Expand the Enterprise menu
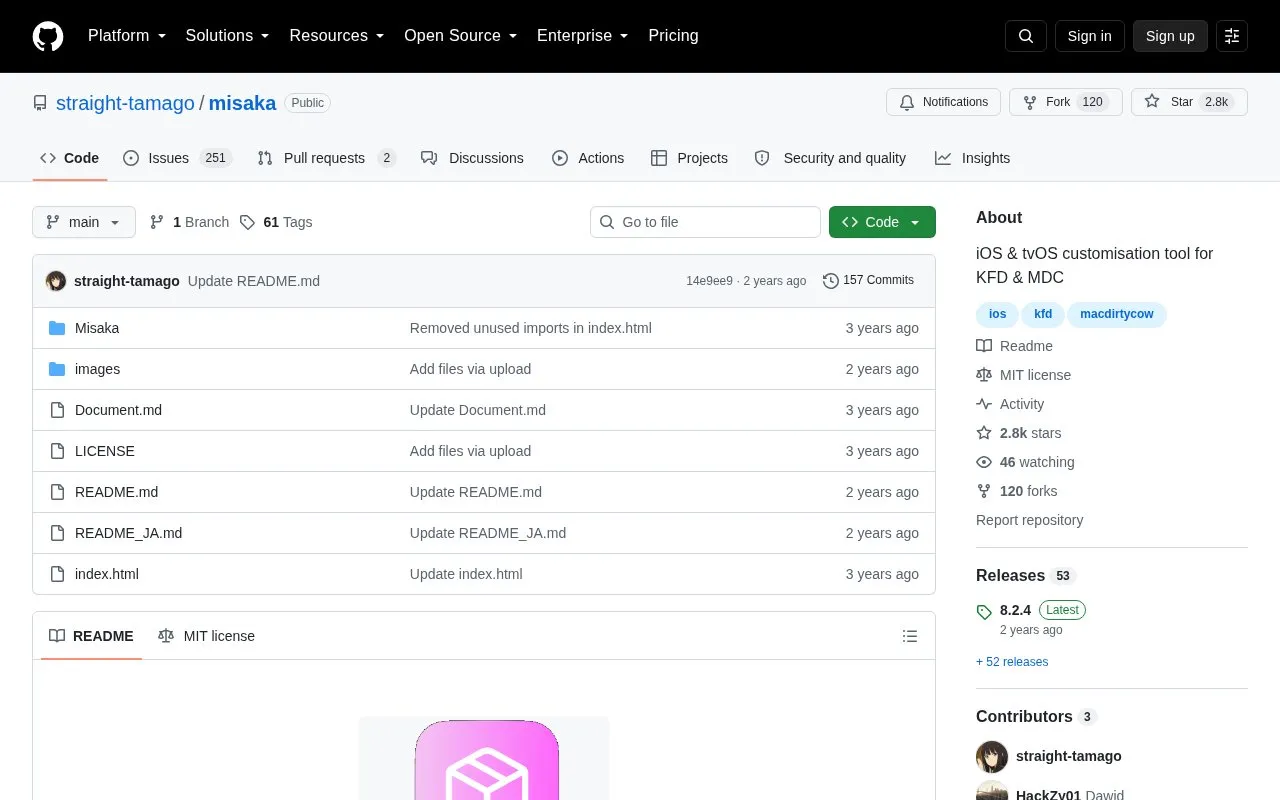 click(x=583, y=36)
